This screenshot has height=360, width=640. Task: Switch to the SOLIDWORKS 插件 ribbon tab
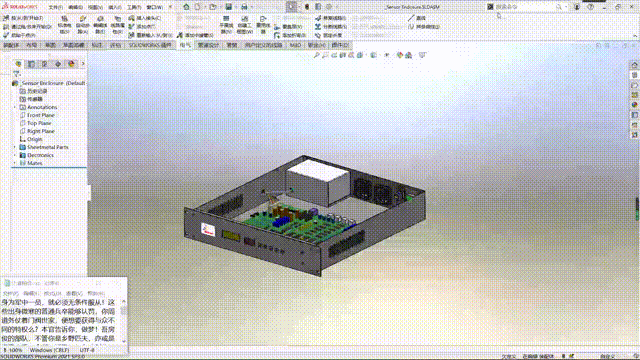pyautogui.click(x=150, y=45)
